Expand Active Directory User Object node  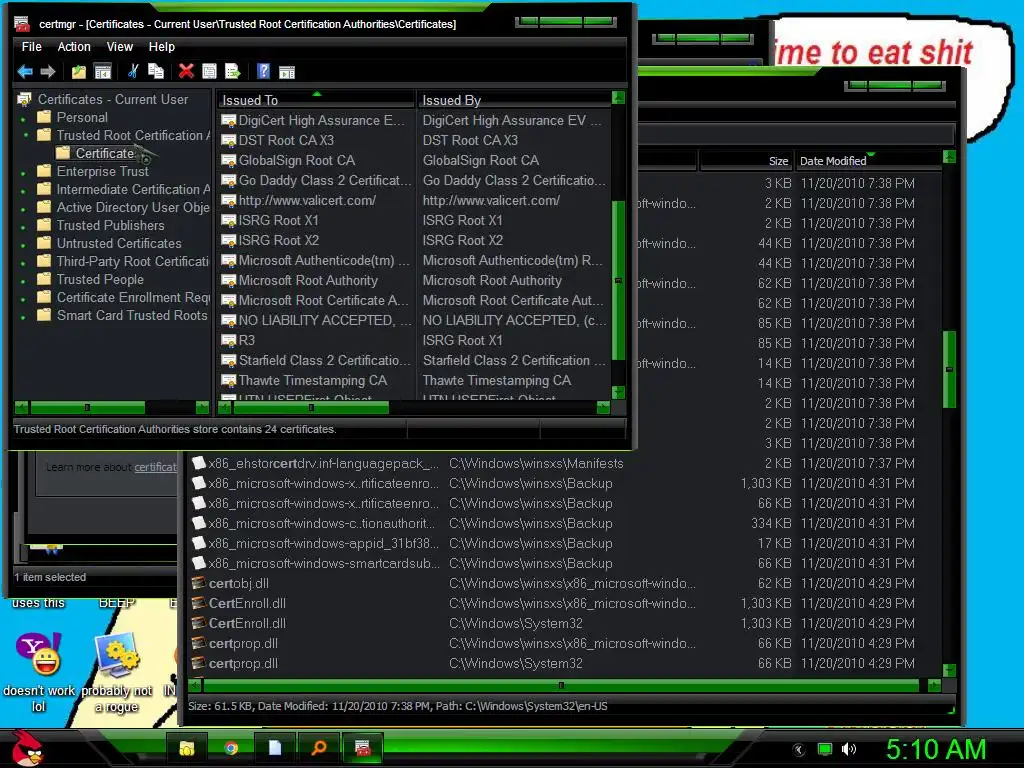(x=24, y=210)
